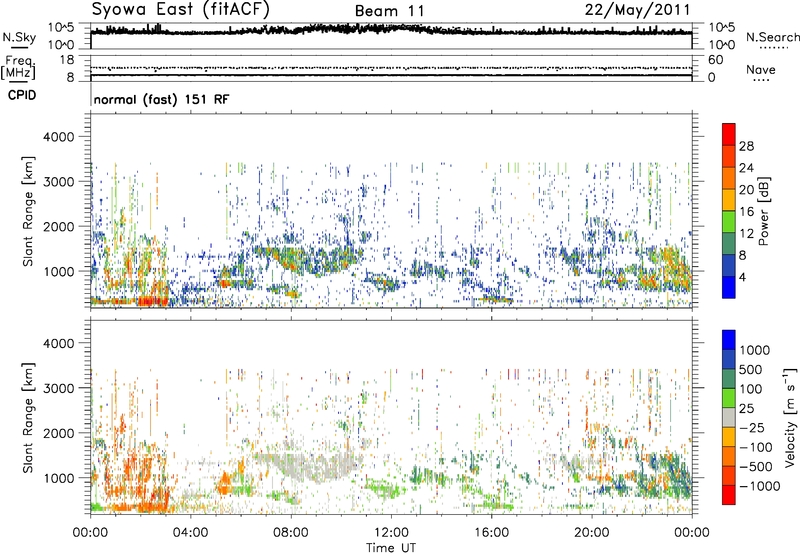Click the '500' value on the Velocity scale
This screenshot has height=554, width=800.
(x=751, y=369)
